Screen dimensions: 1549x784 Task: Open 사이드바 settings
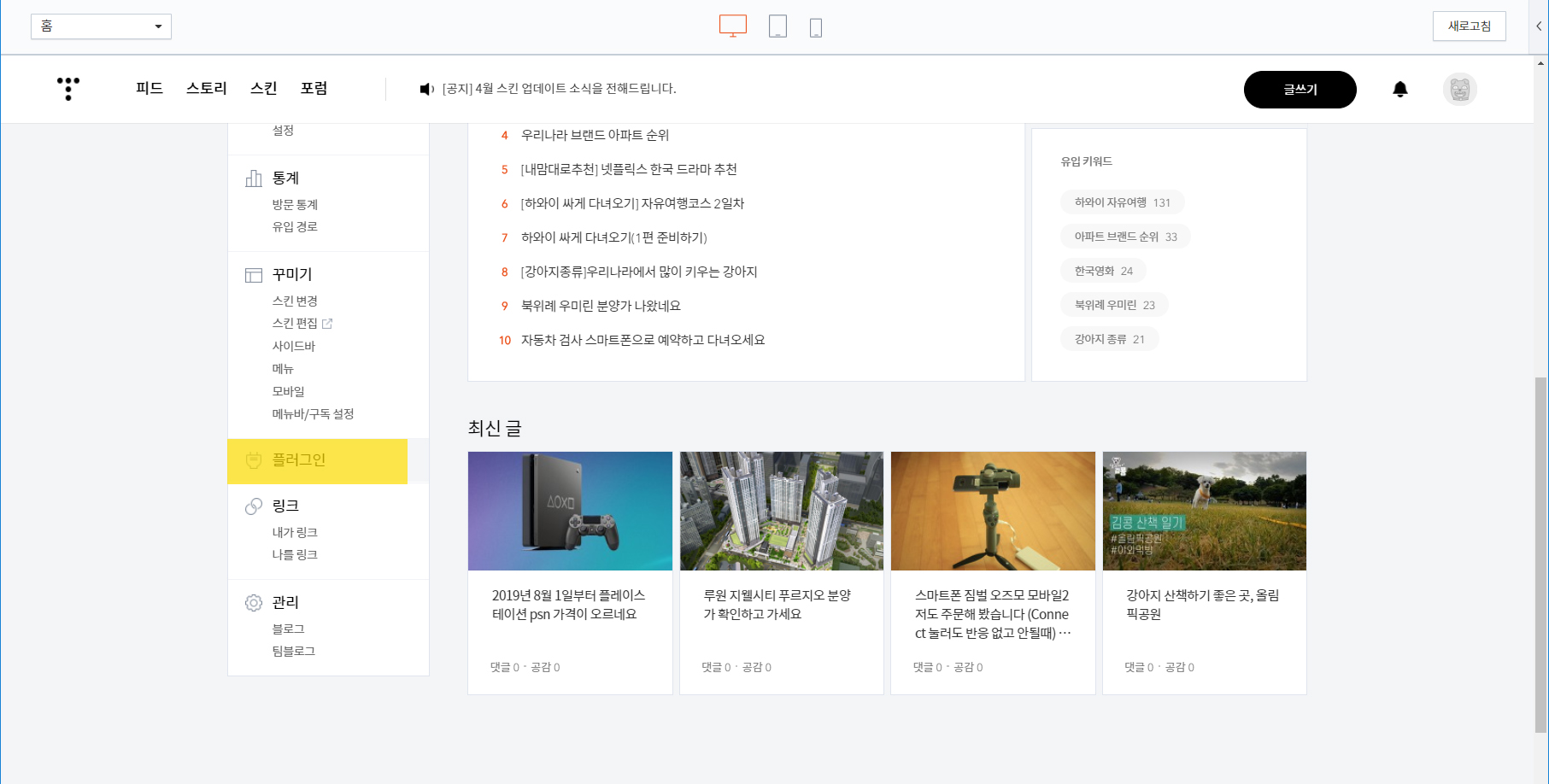294,346
